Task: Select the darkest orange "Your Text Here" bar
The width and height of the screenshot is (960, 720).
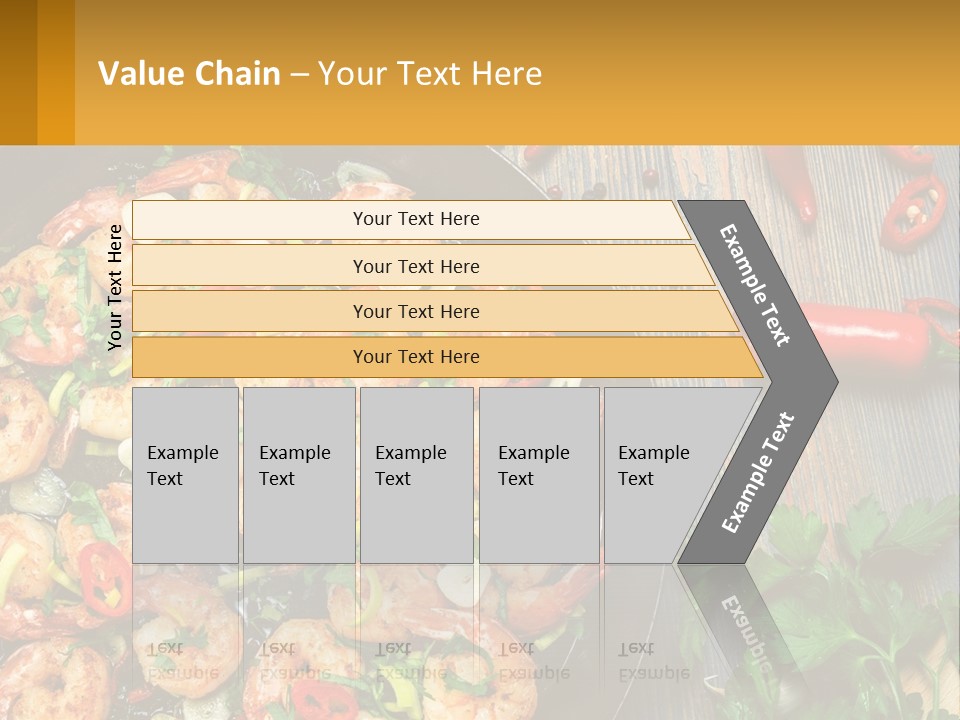Action: tap(416, 357)
